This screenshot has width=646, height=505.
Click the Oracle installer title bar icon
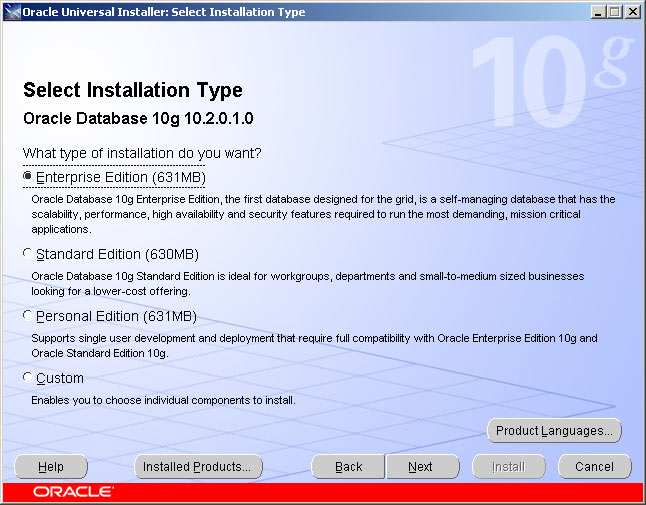pyautogui.click(x=12, y=12)
